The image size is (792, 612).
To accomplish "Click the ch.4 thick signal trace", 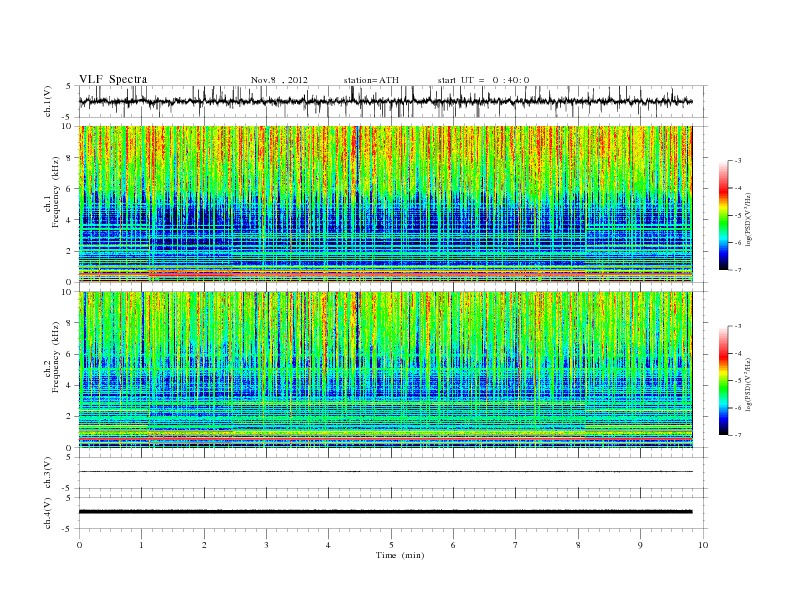I will [385, 512].
